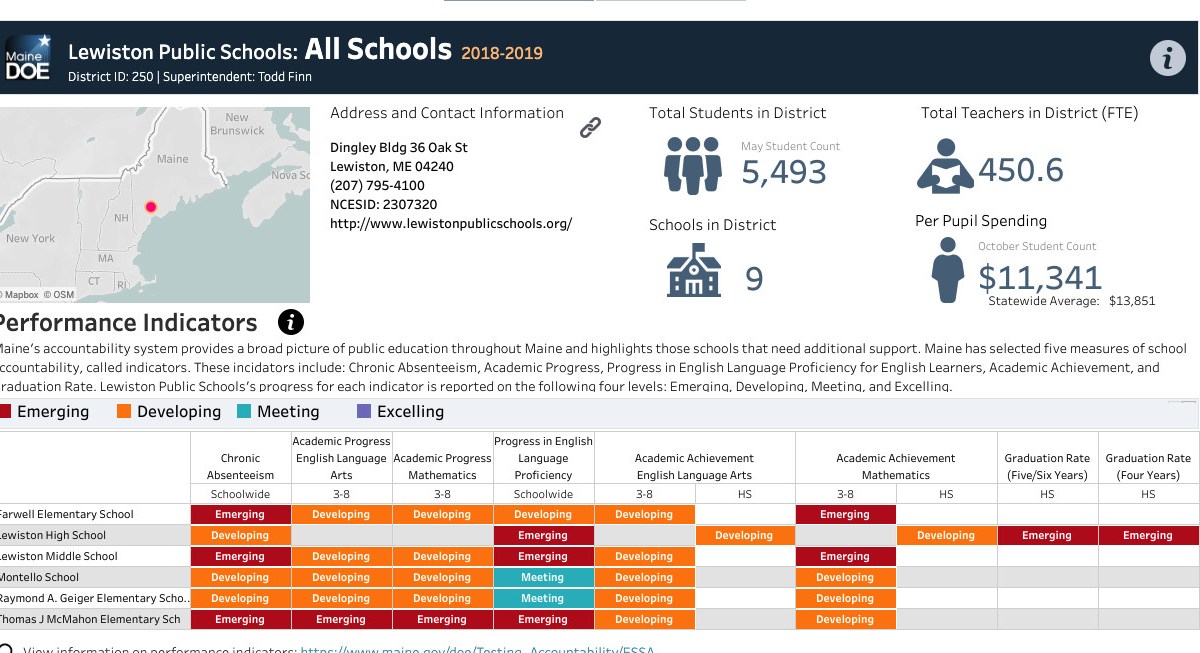The width and height of the screenshot is (1200, 653).
Task: Select the Meeting teal legend swatch
Action: point(244,411)
